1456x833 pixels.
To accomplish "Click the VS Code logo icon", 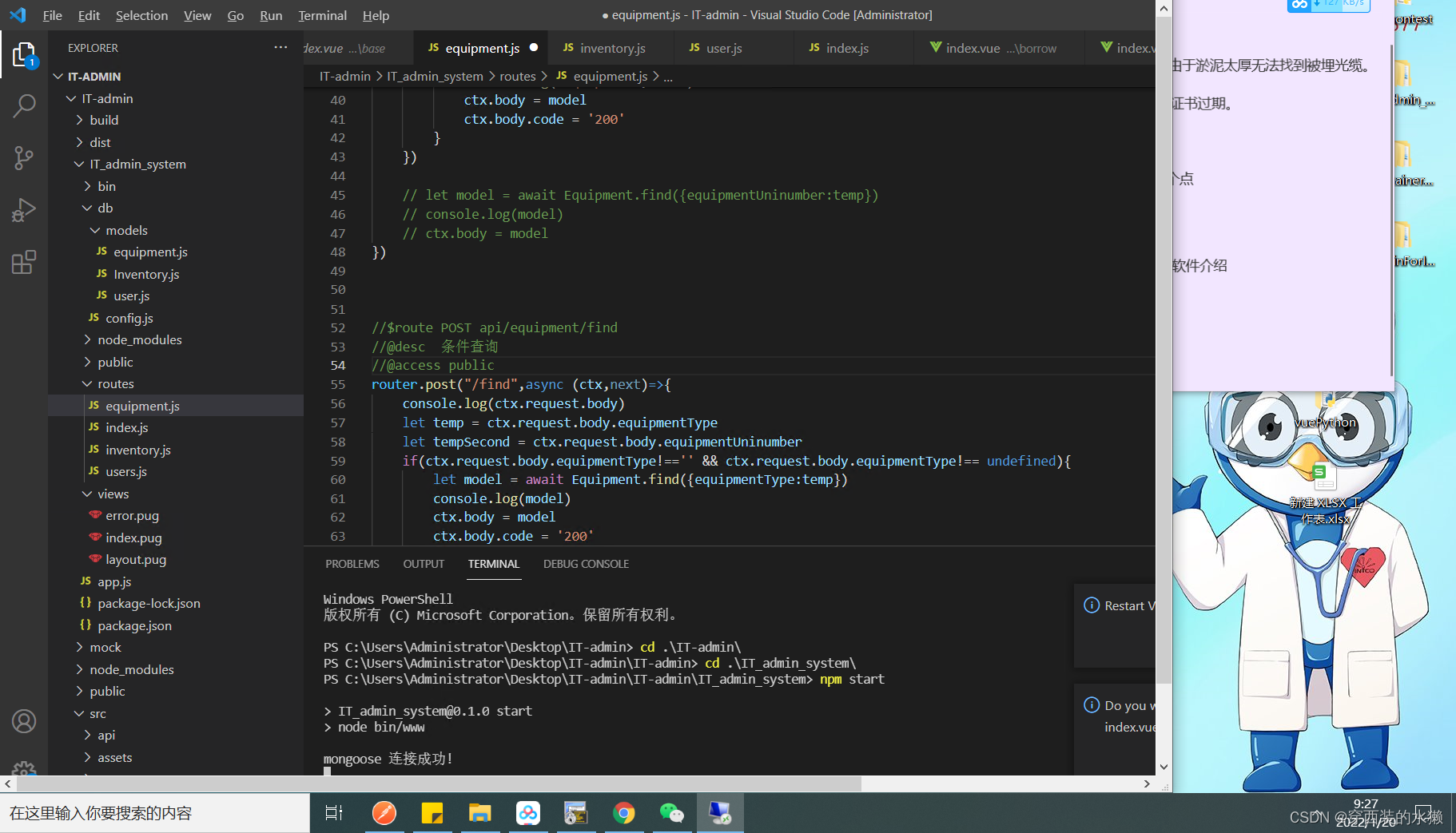I will 18,15.
